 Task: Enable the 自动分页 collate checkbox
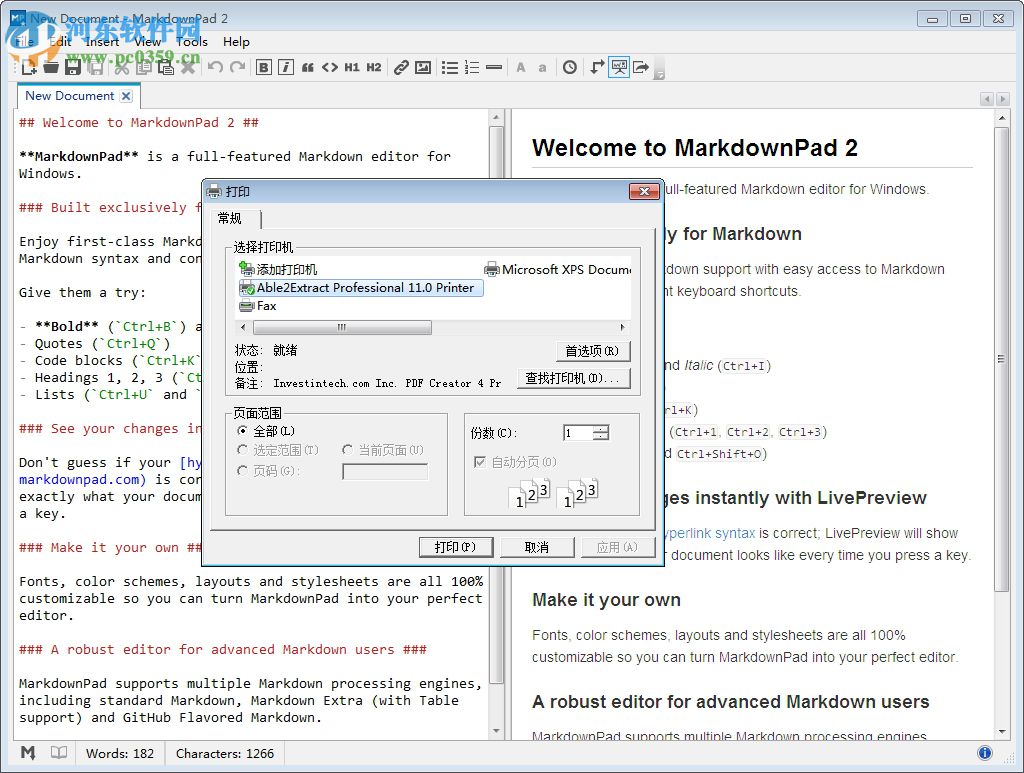(481, 461)
